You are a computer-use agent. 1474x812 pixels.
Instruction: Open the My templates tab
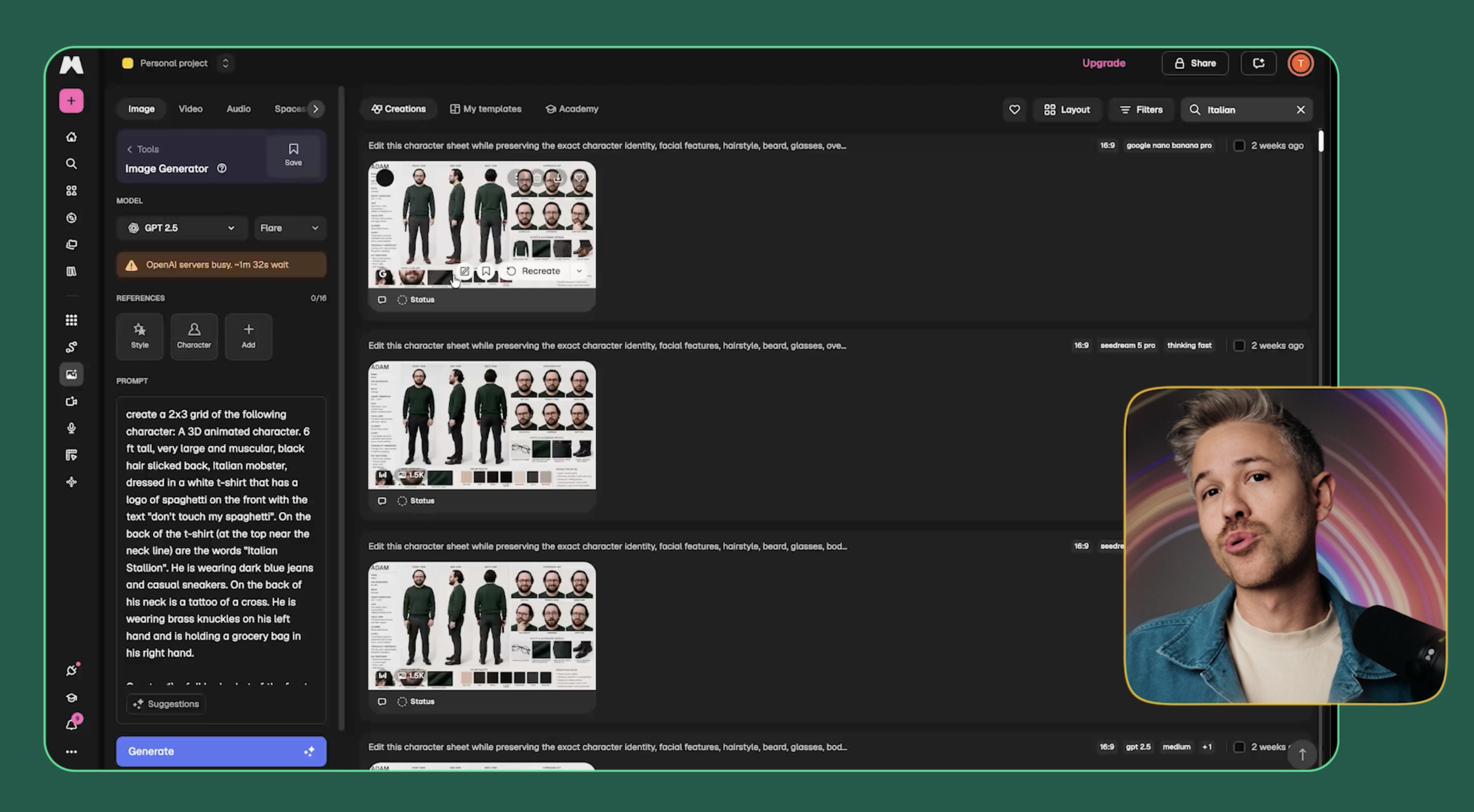(x=486, y=109)
